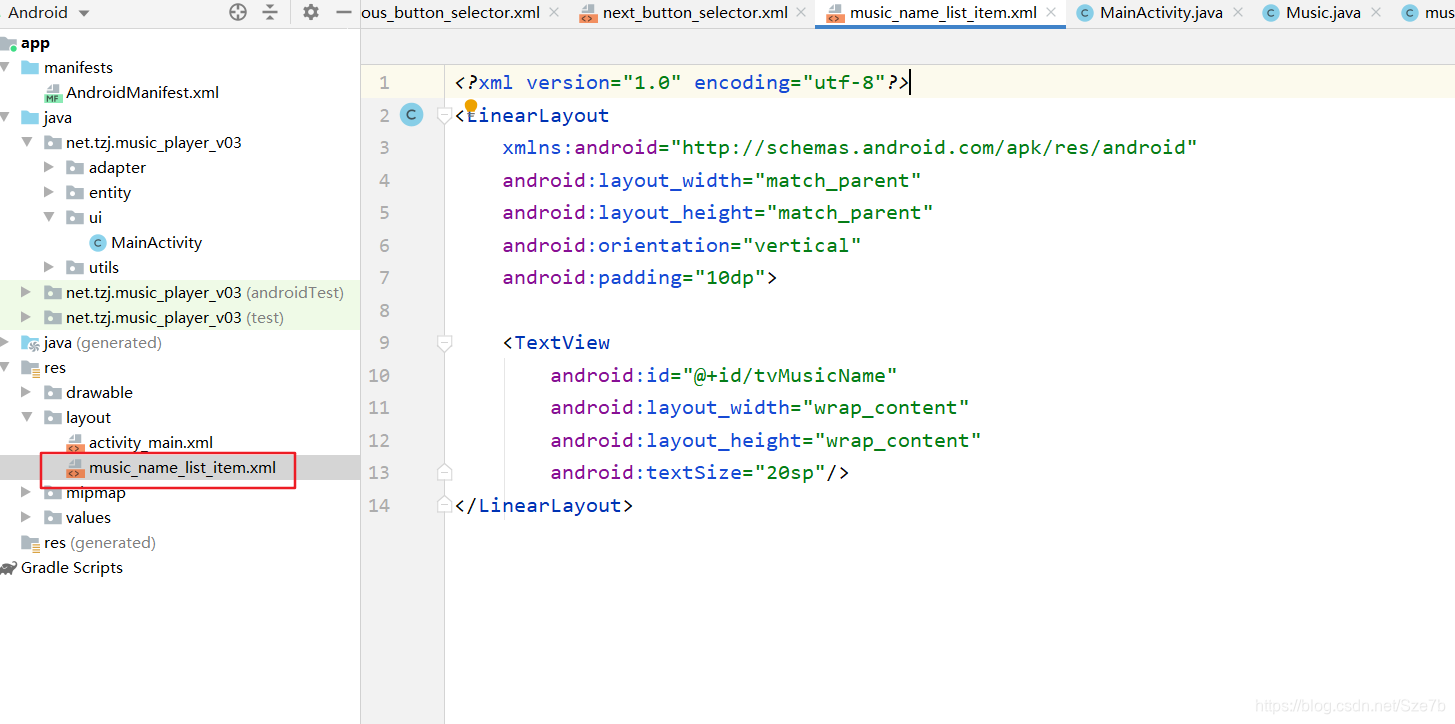Click the locate current file target icon
The width and height of the screenshot is (1455, 724).
238,12
